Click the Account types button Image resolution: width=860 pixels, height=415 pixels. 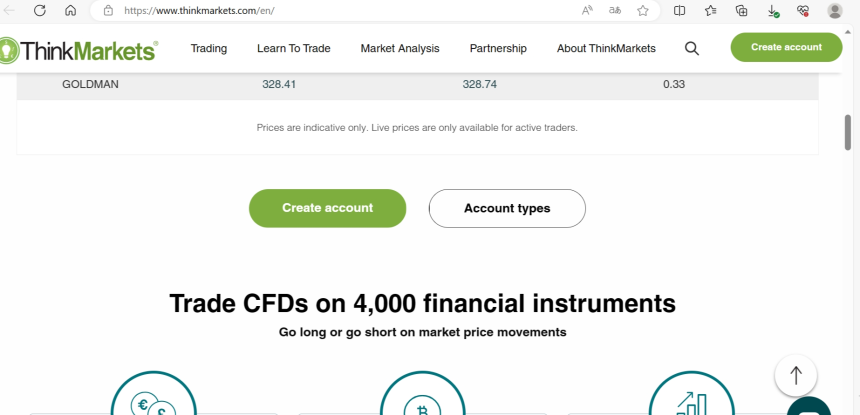pyautogui.click(x=507, y=208)
